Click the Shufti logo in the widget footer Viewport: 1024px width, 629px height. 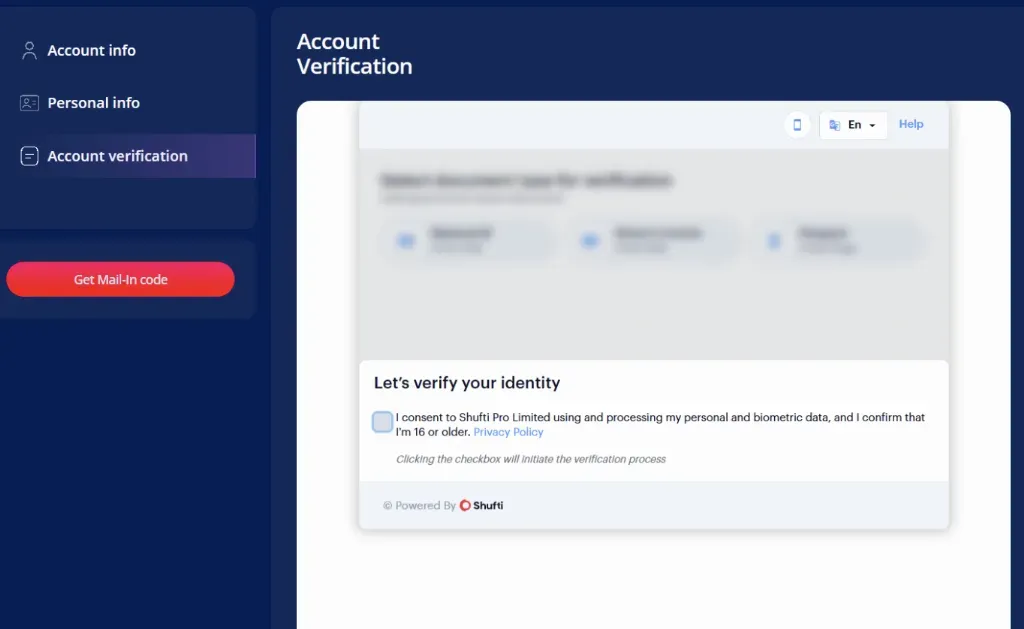click(481, 505)
